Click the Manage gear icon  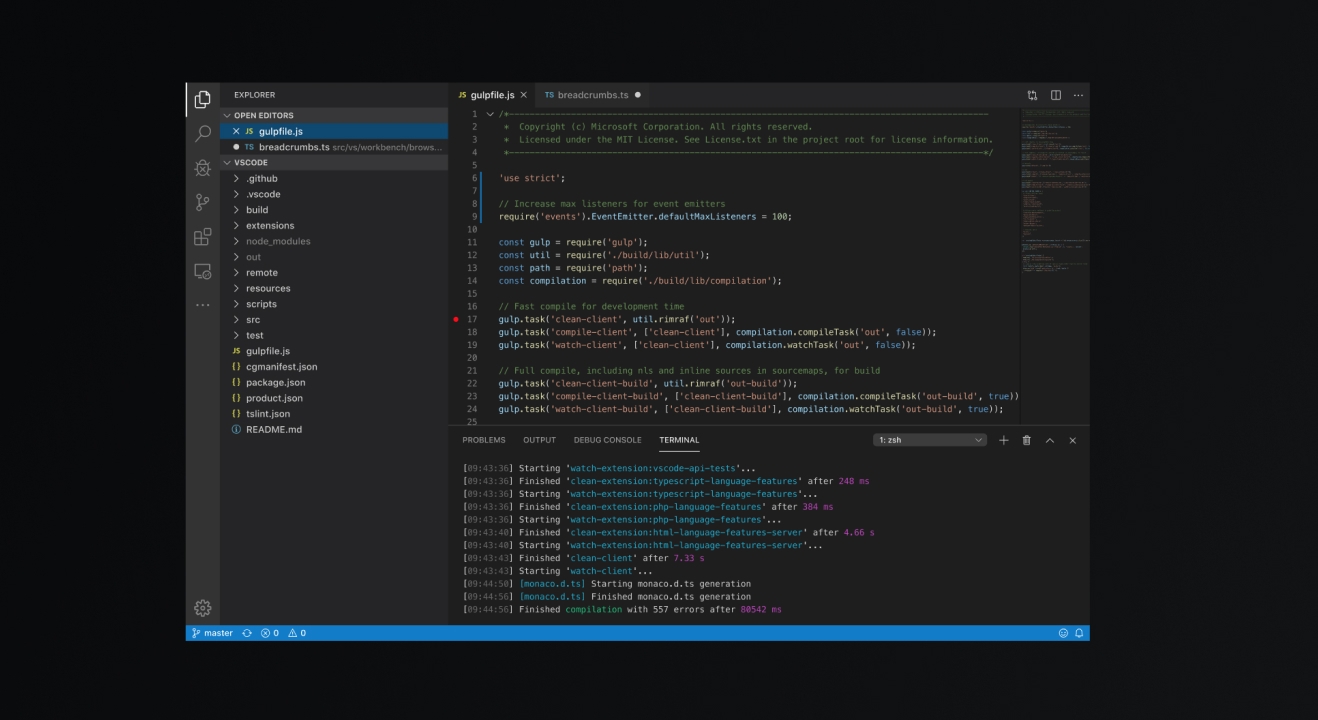click(203, 608)
